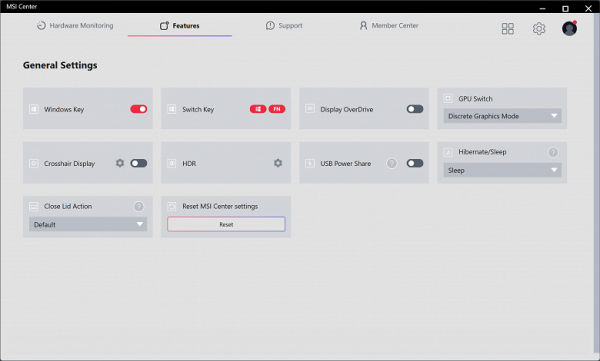Image resolution: width=600 pixels, height=361 pixels.
Task: Disable the Windows Key toggle
Action: 139,109
